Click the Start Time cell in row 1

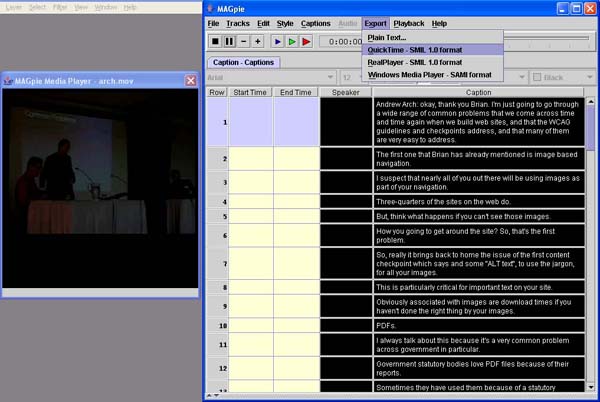pyautogui.click(x=251, y=122)
